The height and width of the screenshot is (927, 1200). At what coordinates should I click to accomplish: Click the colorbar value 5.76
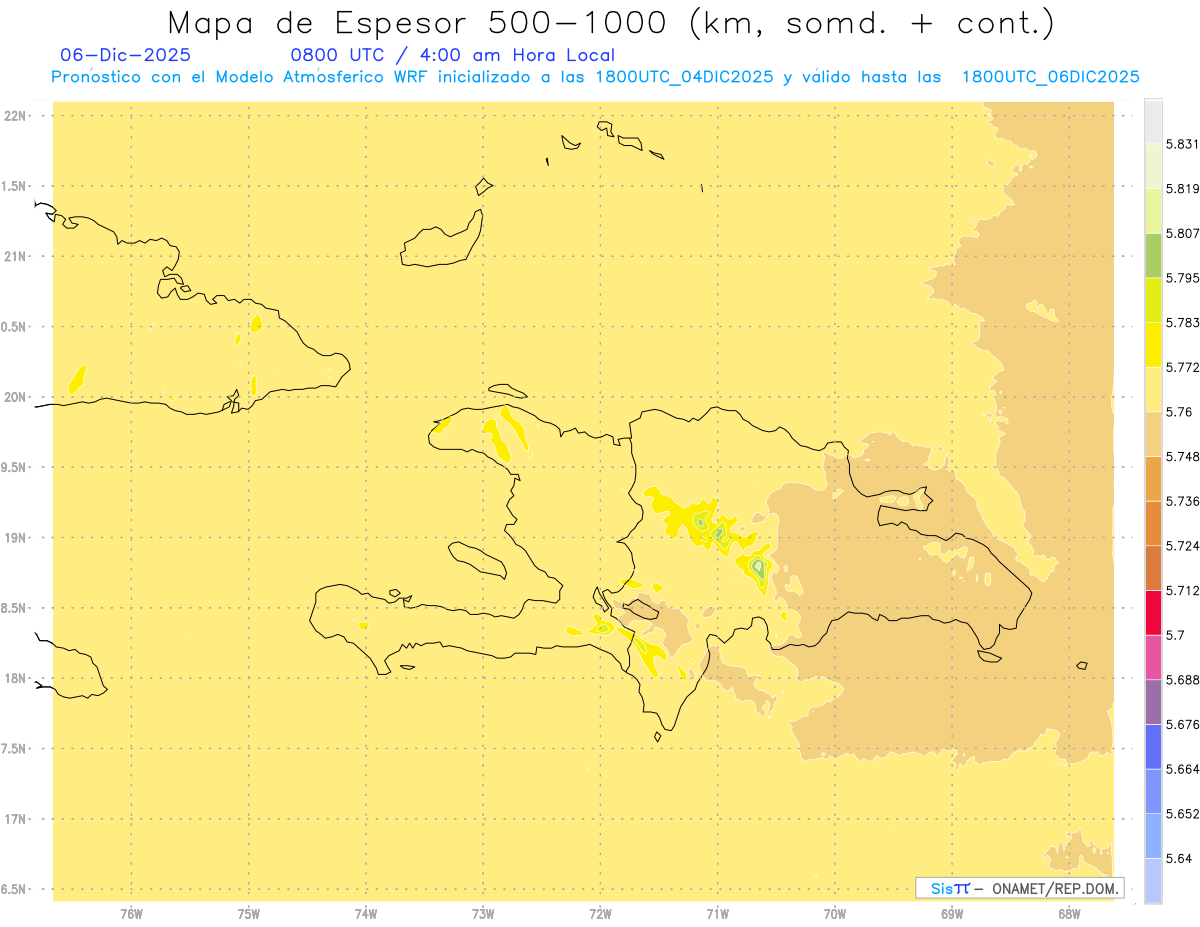(1178, 412)
